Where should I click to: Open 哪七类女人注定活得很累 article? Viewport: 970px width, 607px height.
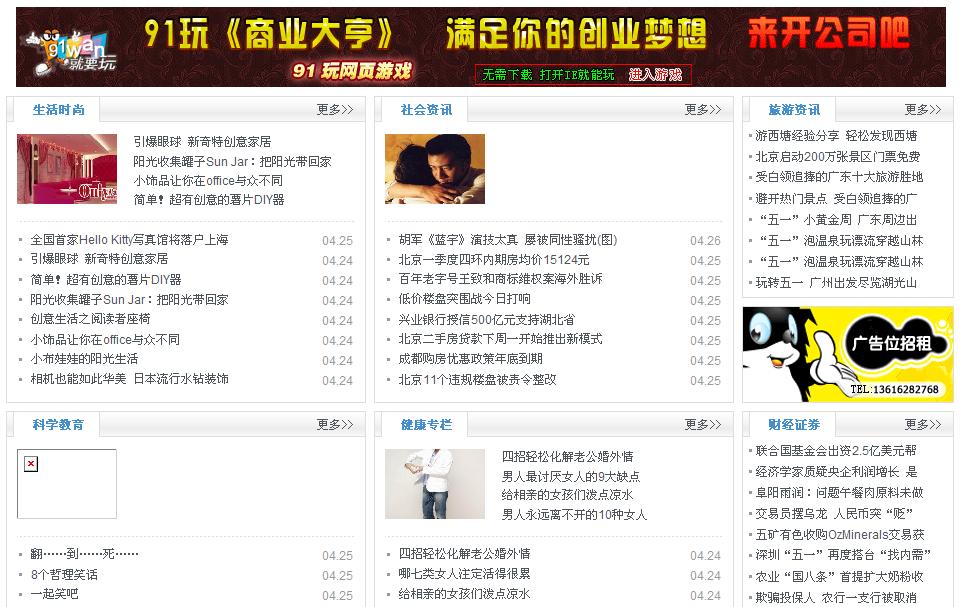tap(465, 574)
